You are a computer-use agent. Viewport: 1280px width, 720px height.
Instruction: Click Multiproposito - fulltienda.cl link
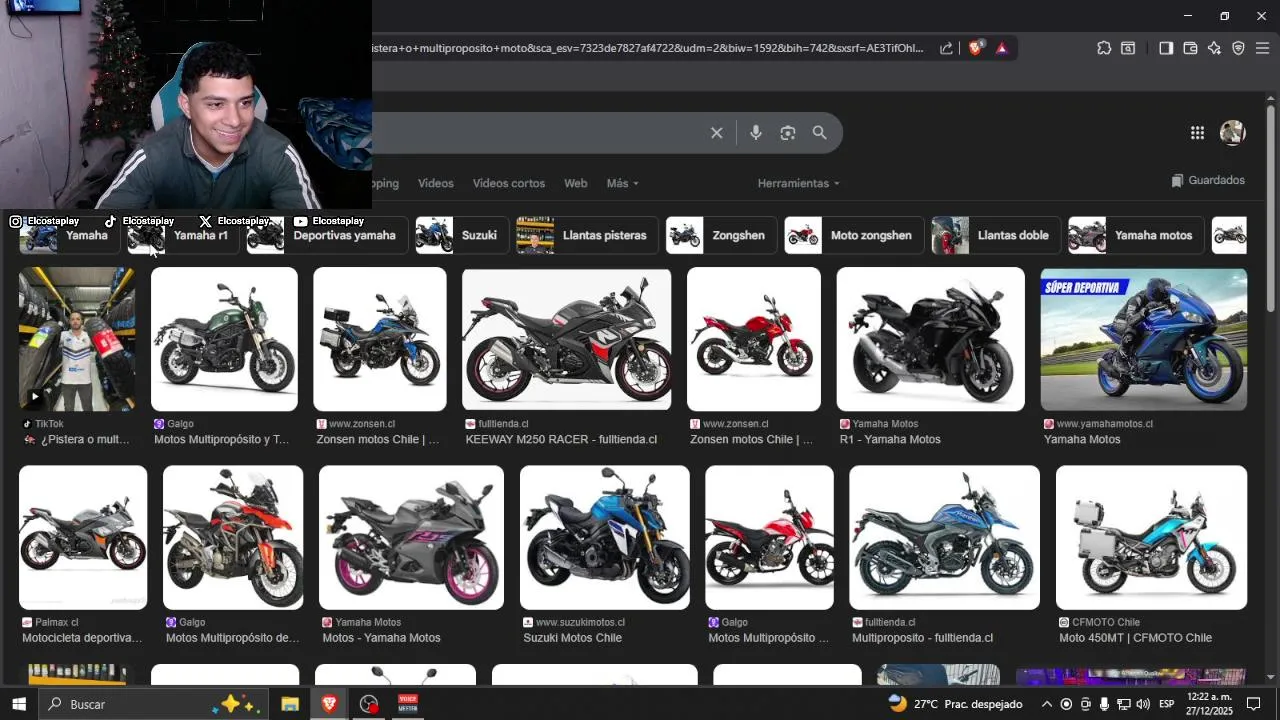[922, 638]
